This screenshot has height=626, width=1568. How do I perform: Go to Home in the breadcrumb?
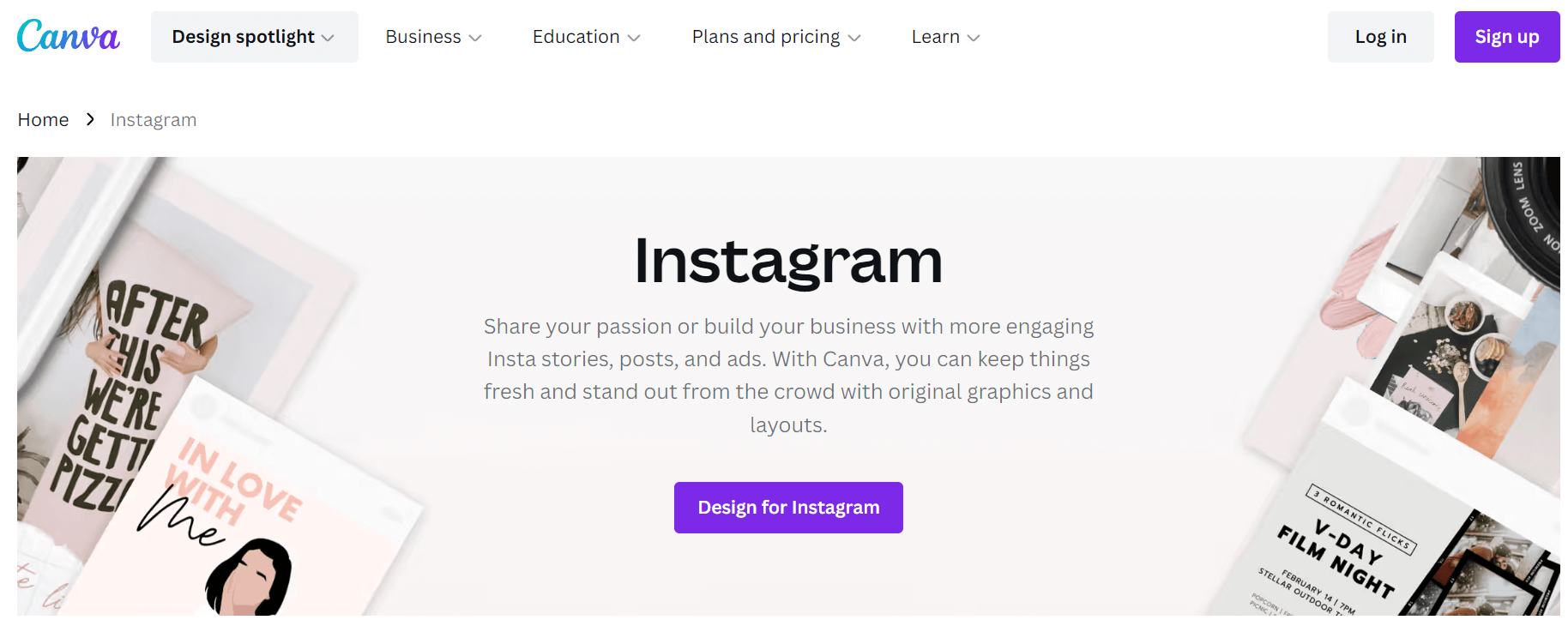[43, 120]
